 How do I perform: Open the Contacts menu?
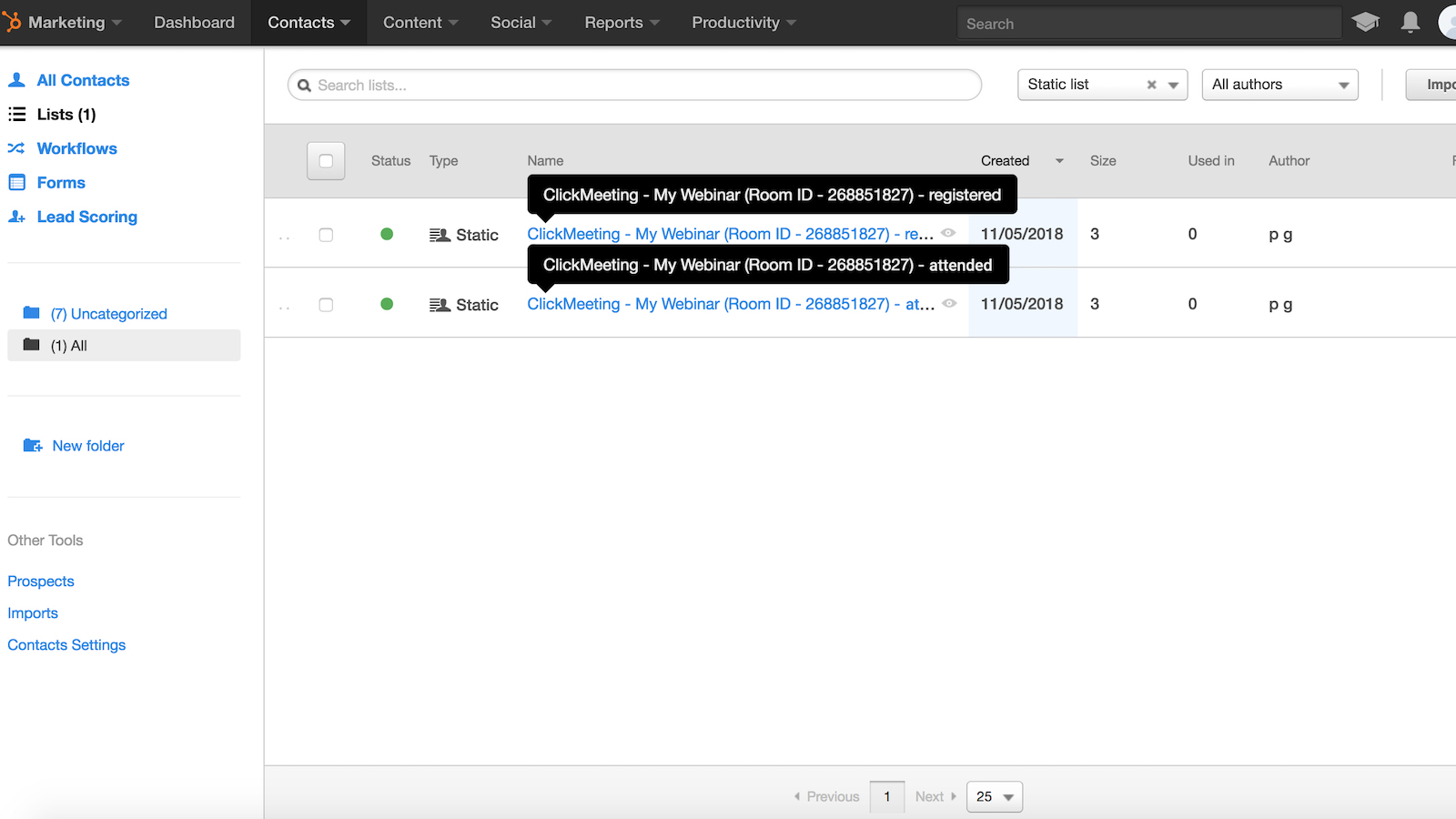tap(308, 22)
